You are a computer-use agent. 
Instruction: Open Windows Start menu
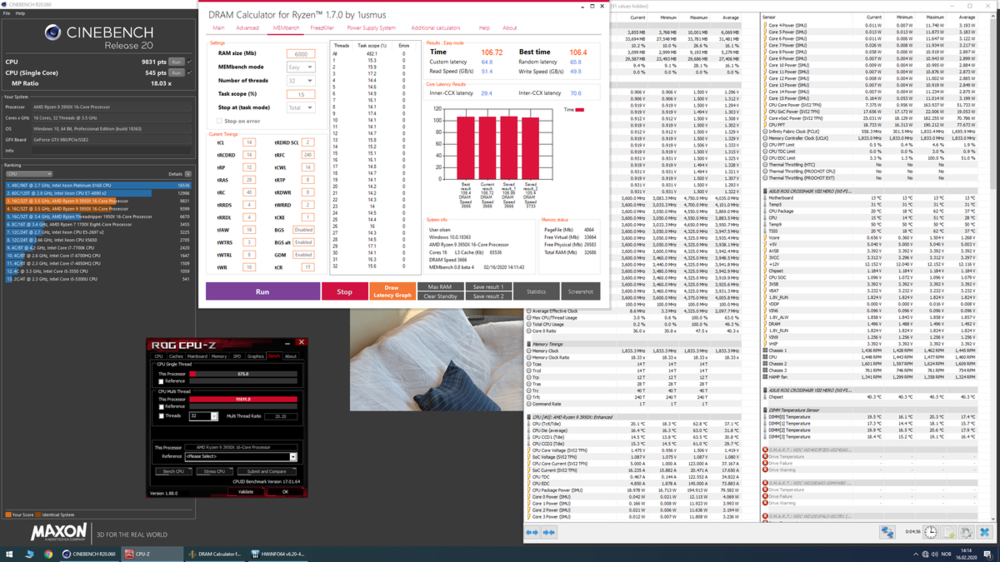coord(9,554)
